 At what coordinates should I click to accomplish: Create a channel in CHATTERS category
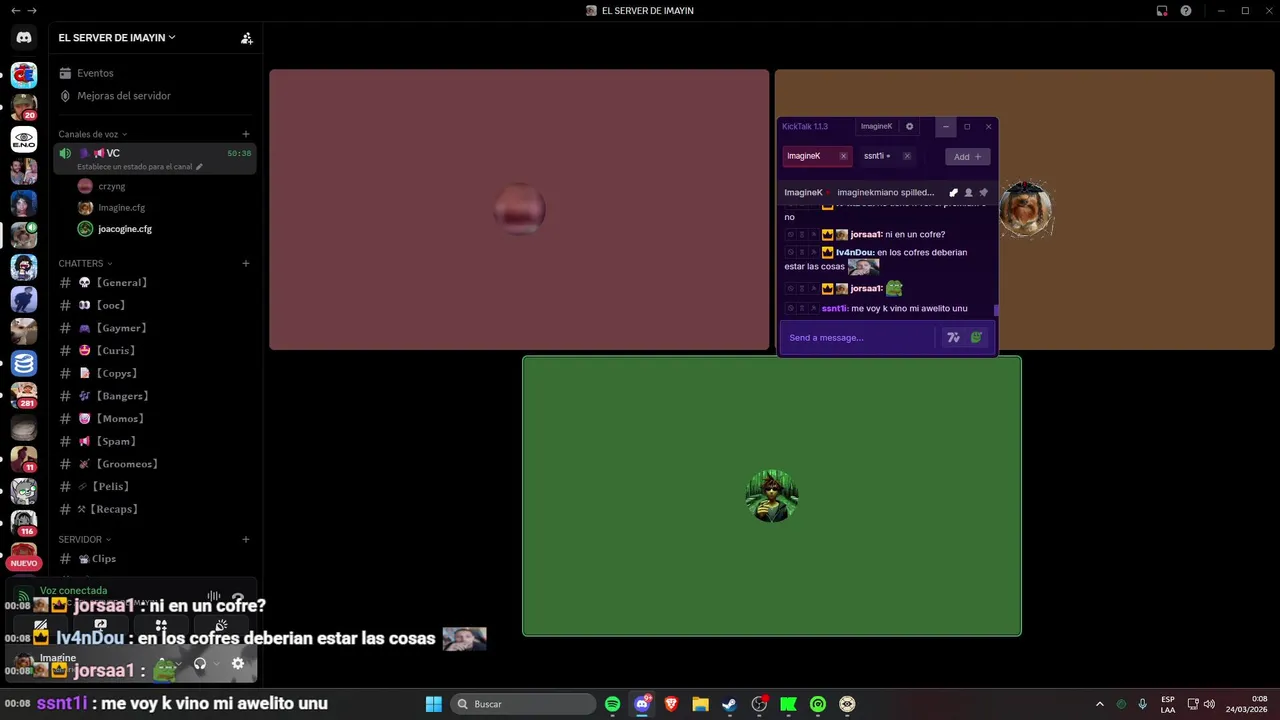[x=246, y=263]
